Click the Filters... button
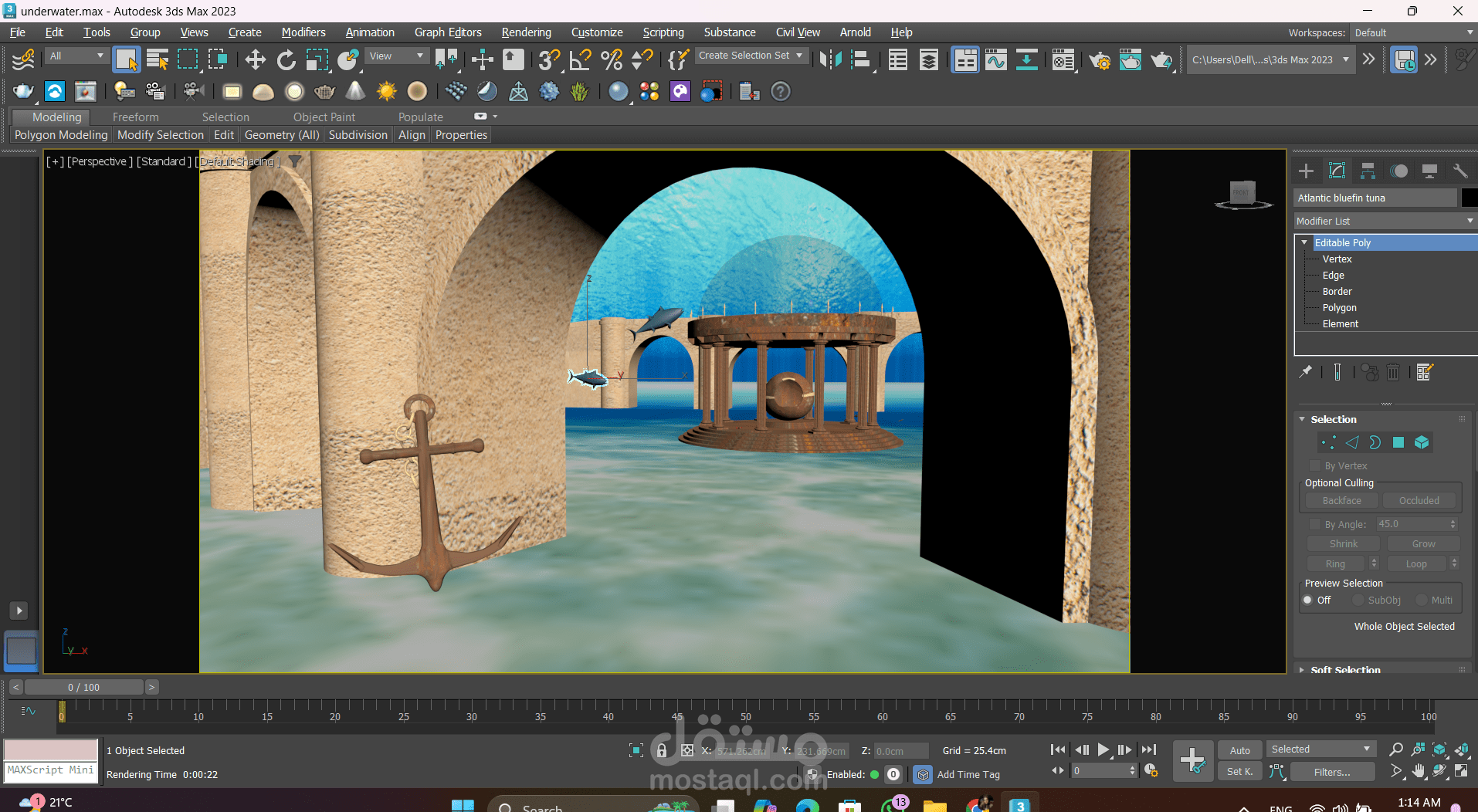 [x=1331, y=772]
